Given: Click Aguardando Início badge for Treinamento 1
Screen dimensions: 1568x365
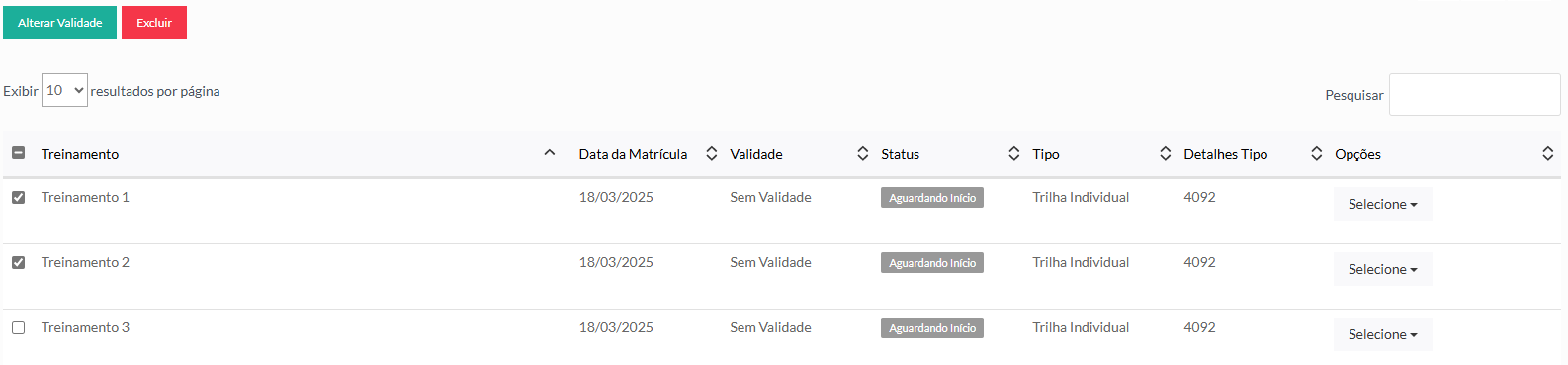Looking at the screenshot, I should coord(931,198).
